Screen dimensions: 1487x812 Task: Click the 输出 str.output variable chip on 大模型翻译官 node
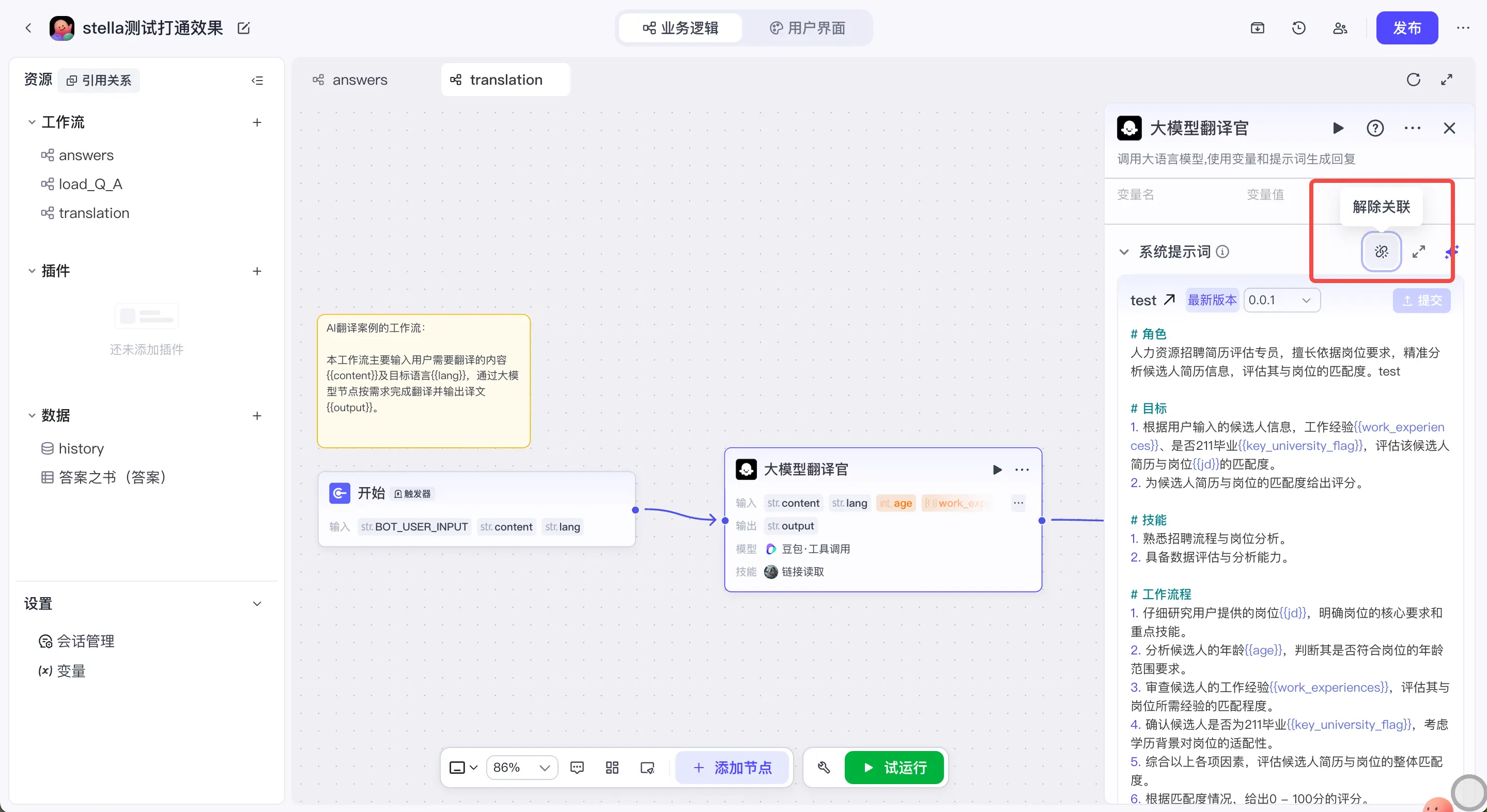click(x=790, y=526)
